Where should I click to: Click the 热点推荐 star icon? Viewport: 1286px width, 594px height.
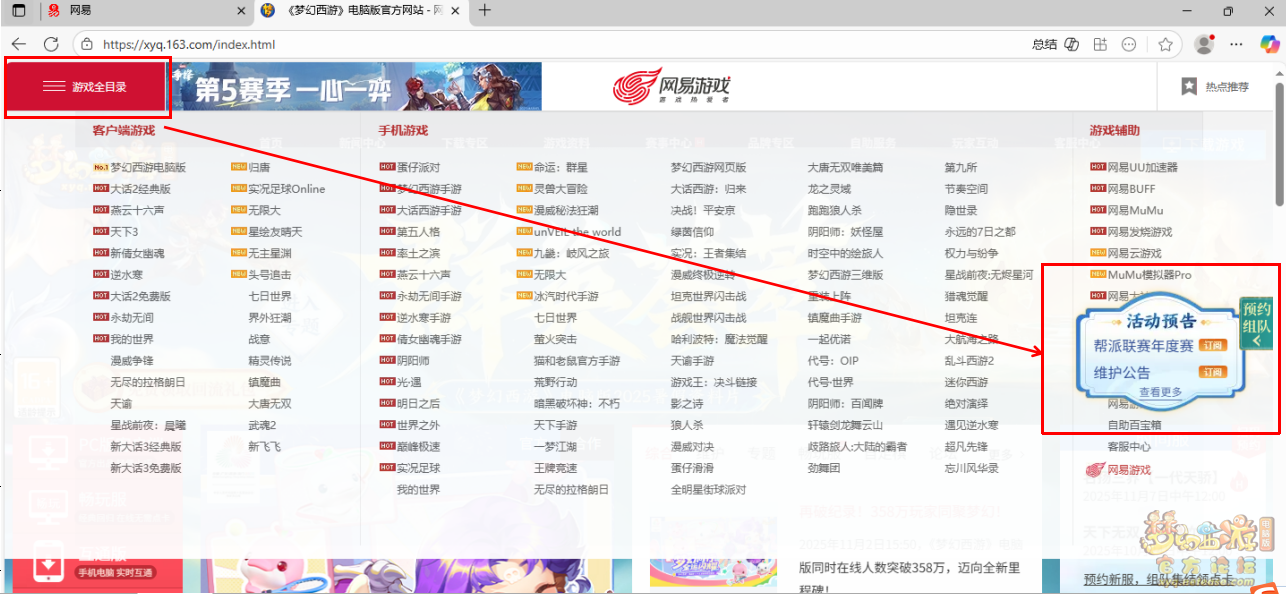(x=1189, y=87)
